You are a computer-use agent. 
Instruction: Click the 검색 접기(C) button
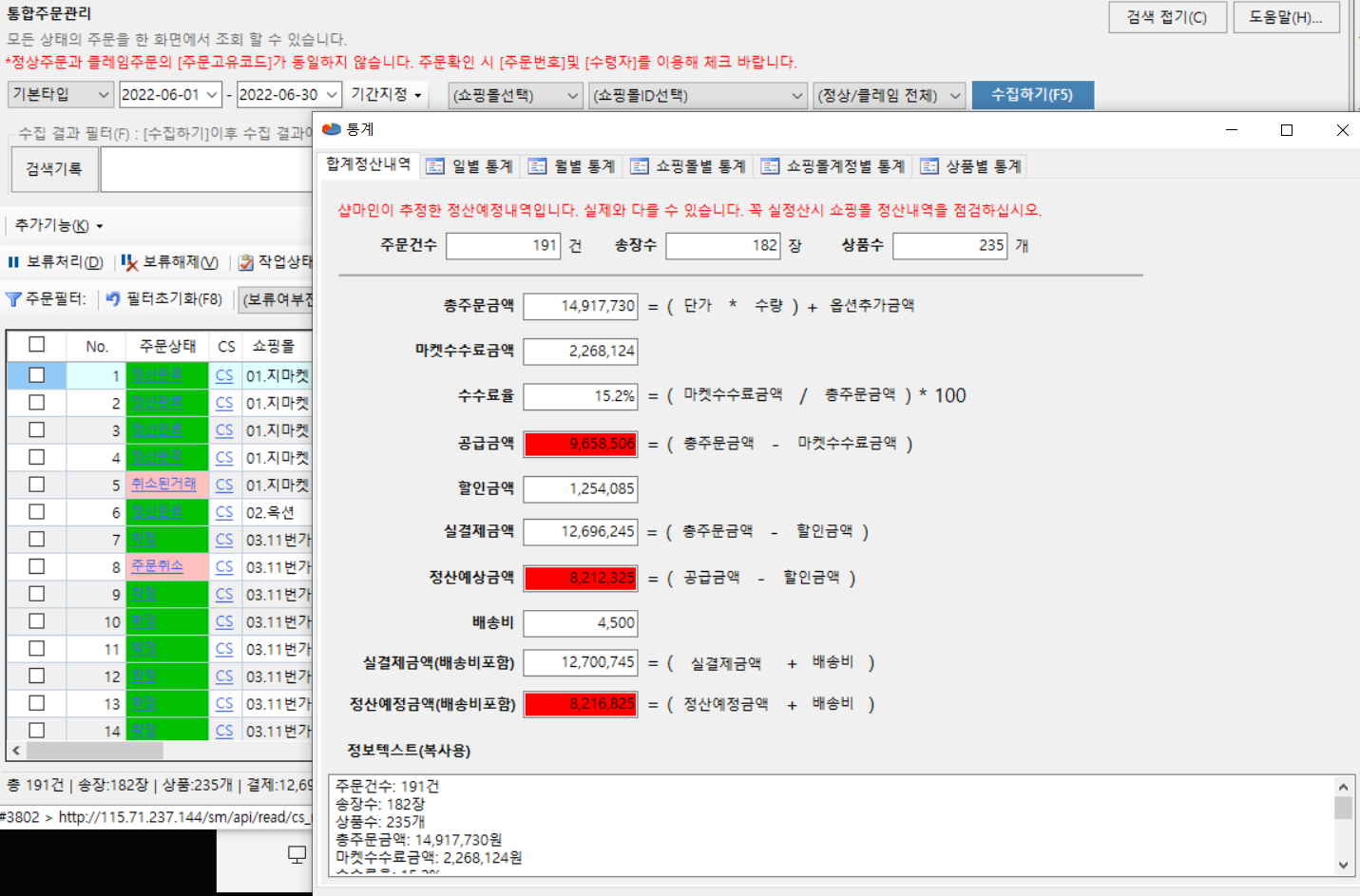pyautogui.click(x=1167, y=17)
